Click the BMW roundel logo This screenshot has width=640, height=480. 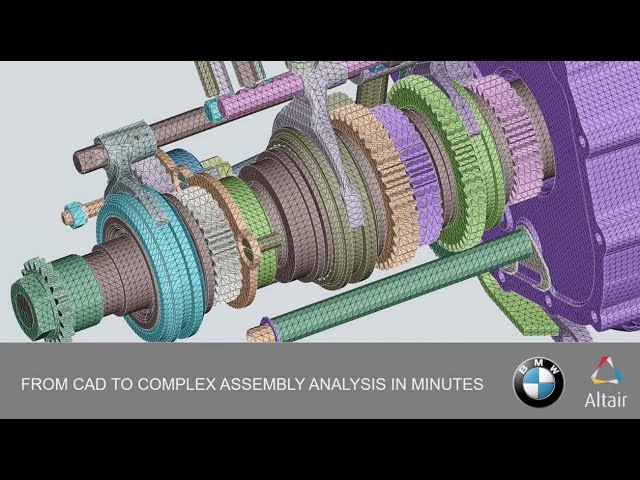tap(538, 382)
